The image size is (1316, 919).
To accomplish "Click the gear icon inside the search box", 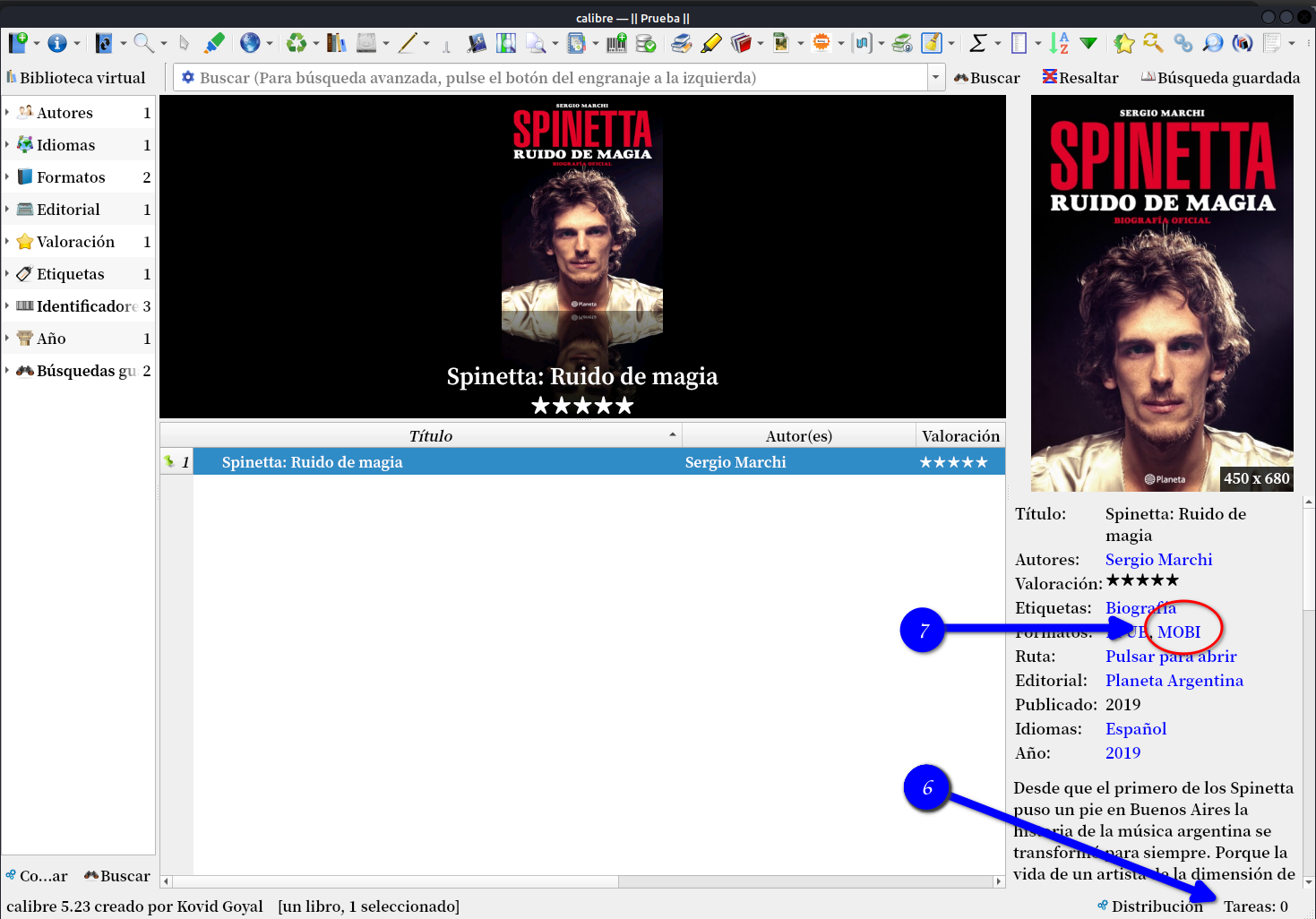I will (188, 77).
